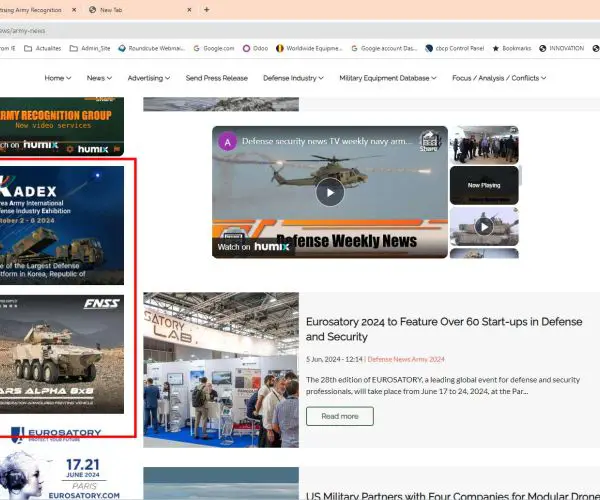Open a new browser tab with plus icon
Image resolution: width=600 pixels, height=500 pixels.
(x=207, y=9)
